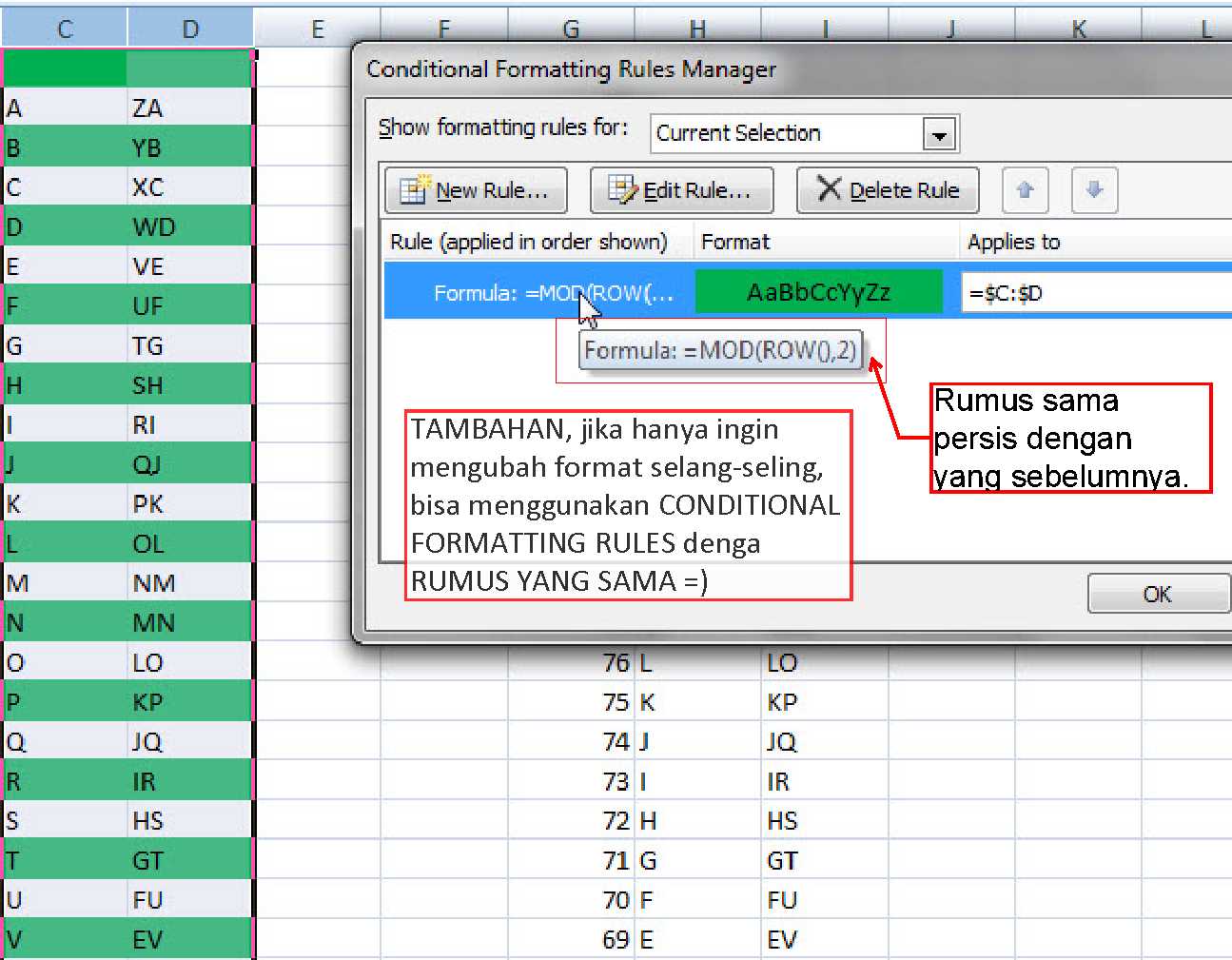1232x960 pixels.
Task: Select cell with text NM
Action: (x=188, y=583)
